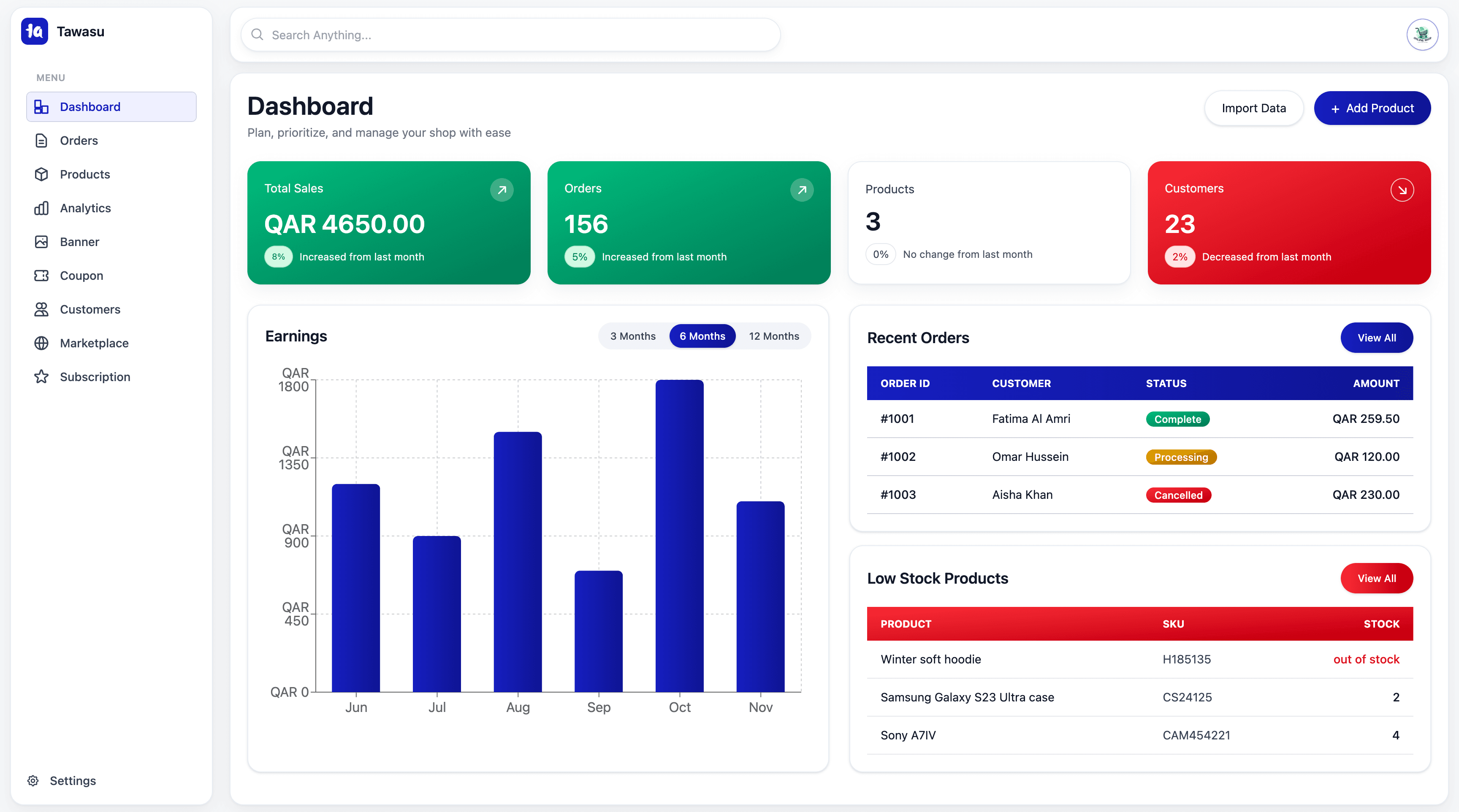This screenshot has height=812, width=1459.
Task: Expand the Customers card details arrow
Action: pyautogui.click(x=1403, y=189)
